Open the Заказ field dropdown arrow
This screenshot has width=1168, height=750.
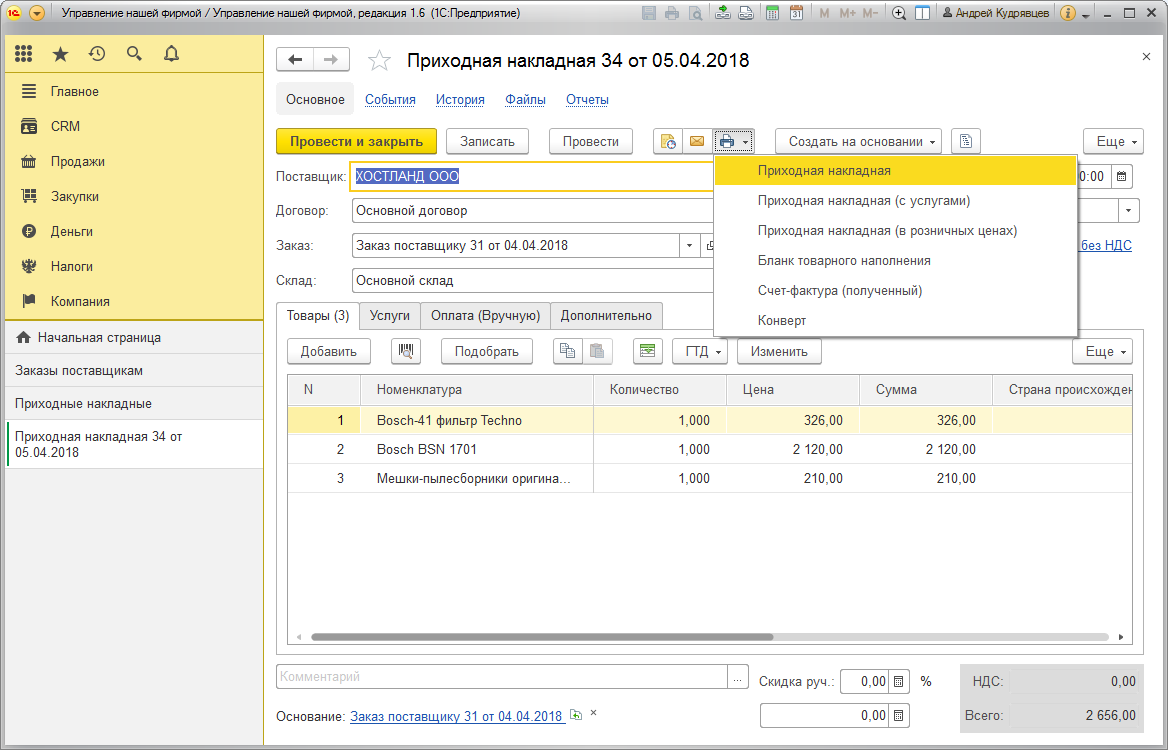pos(689,245)
